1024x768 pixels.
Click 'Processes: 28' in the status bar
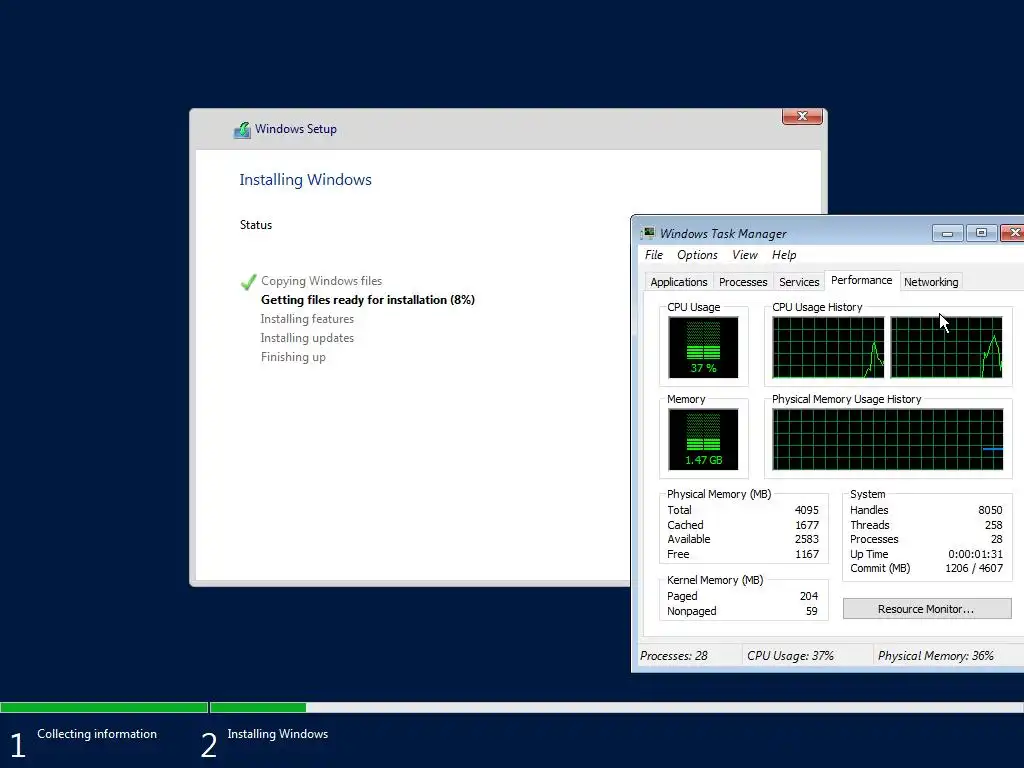tap(674, 656)
